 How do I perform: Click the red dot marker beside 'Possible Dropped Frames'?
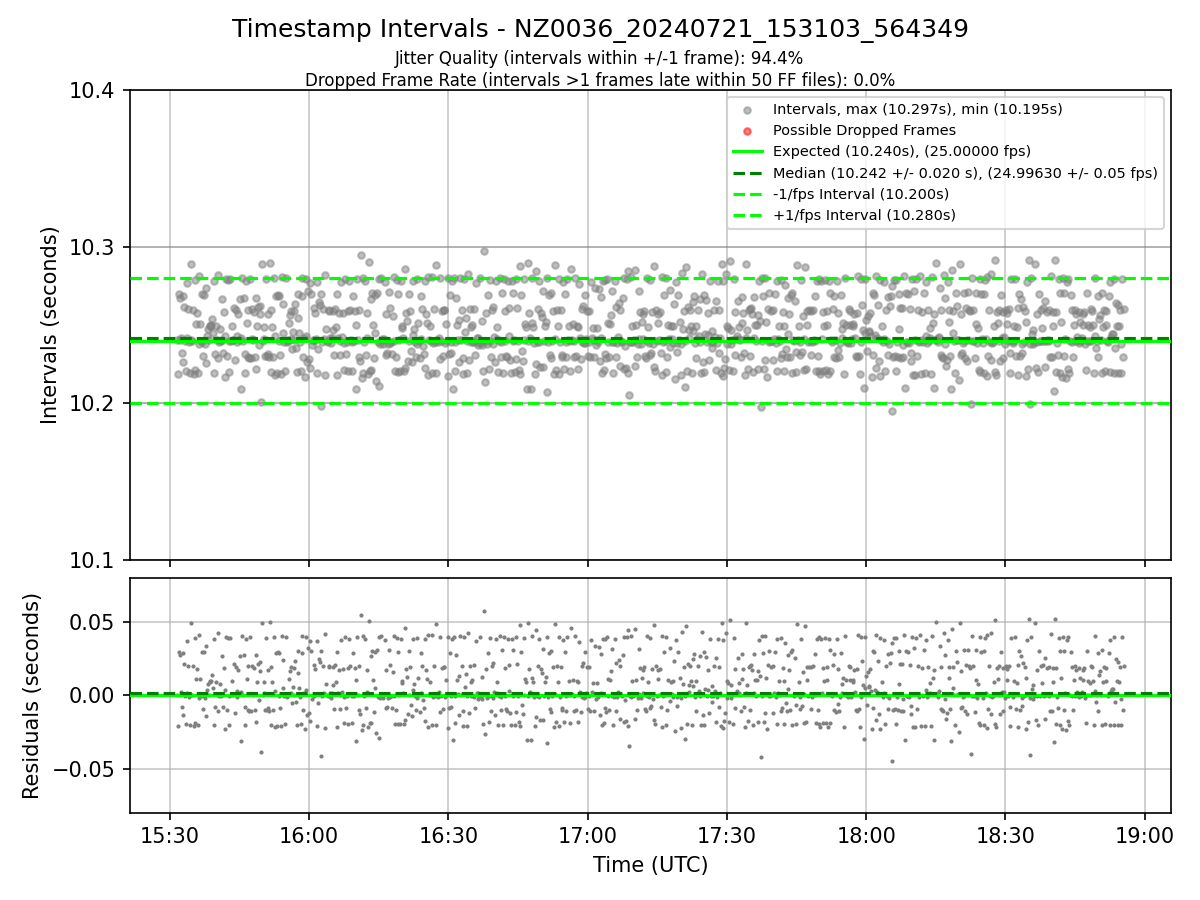(x=747, y=131)
